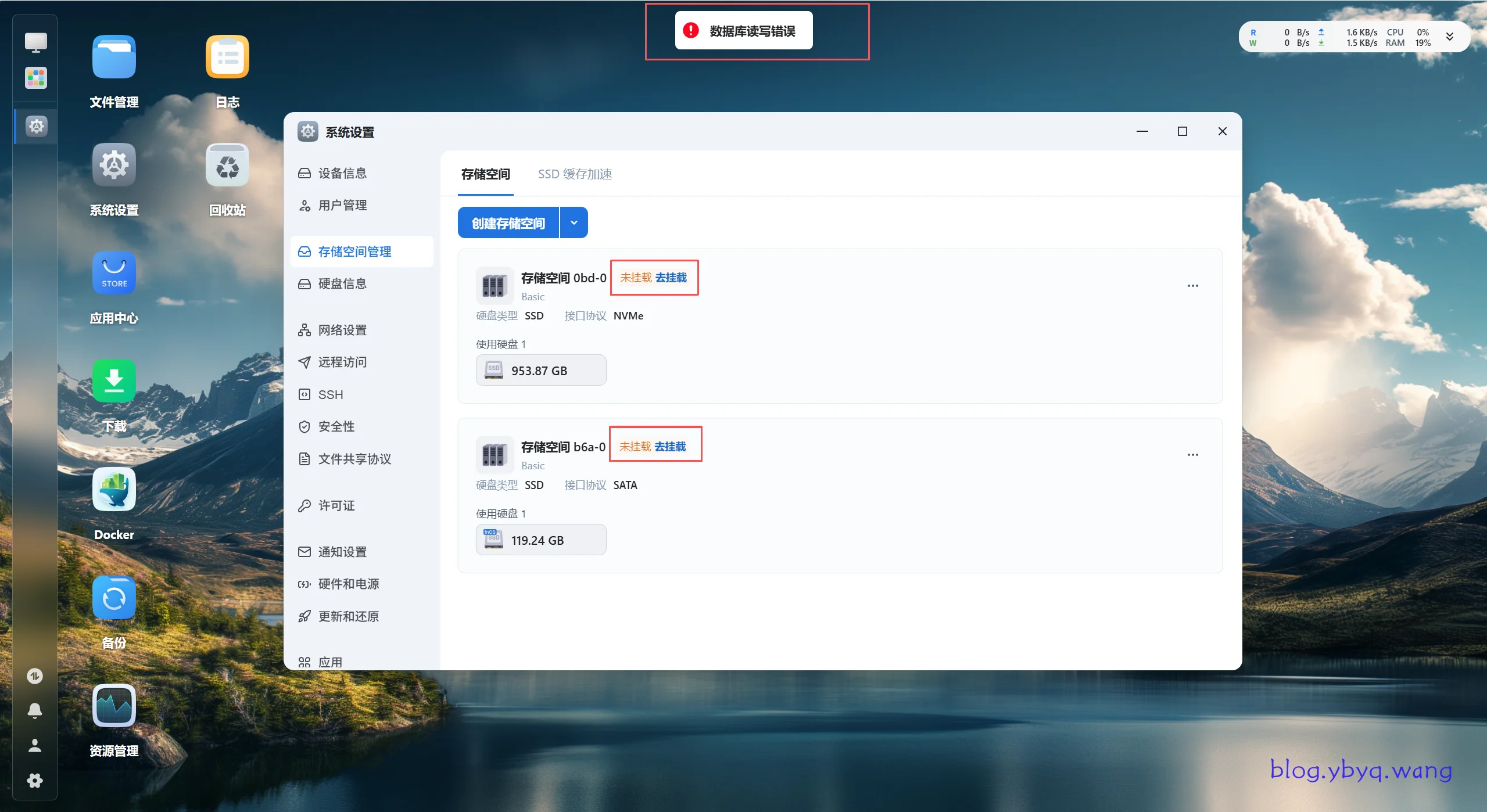Switch to the SSD 缓存加速 tab

click(574, 174)
